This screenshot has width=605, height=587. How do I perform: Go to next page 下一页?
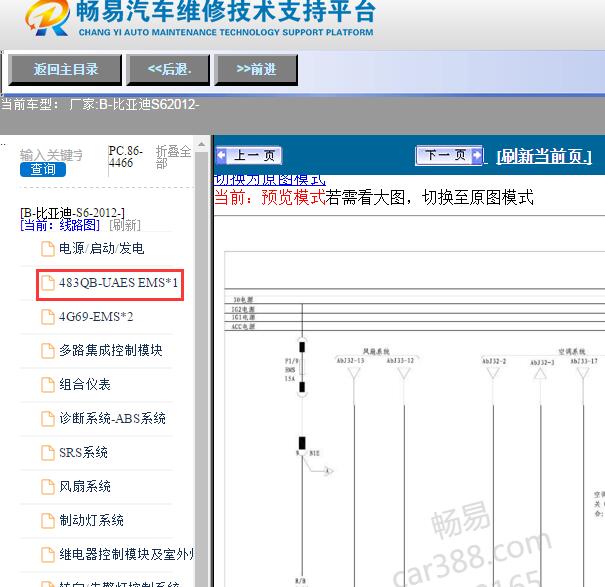(449, 156)
